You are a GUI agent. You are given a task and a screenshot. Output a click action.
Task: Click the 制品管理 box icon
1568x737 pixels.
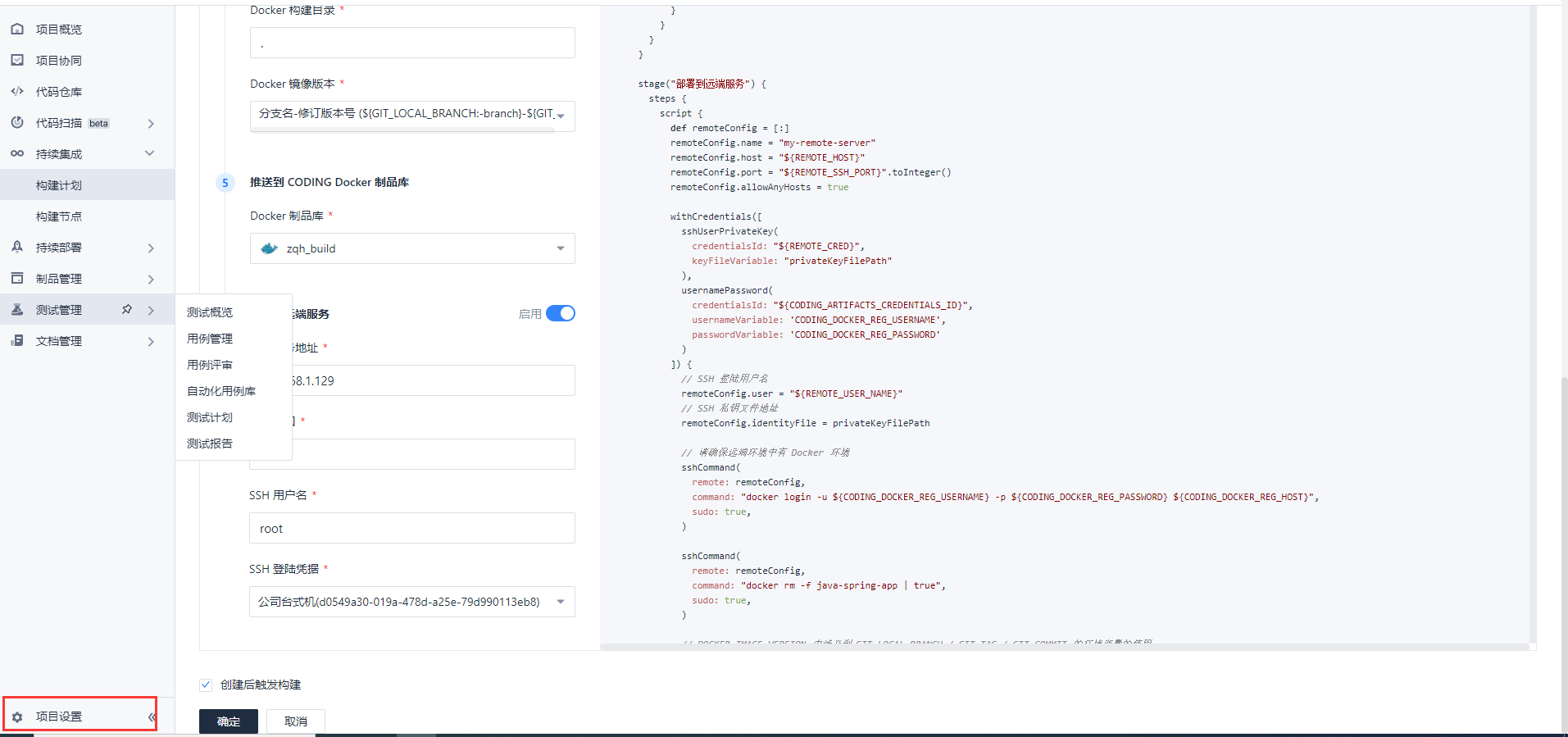pos(17,278)
